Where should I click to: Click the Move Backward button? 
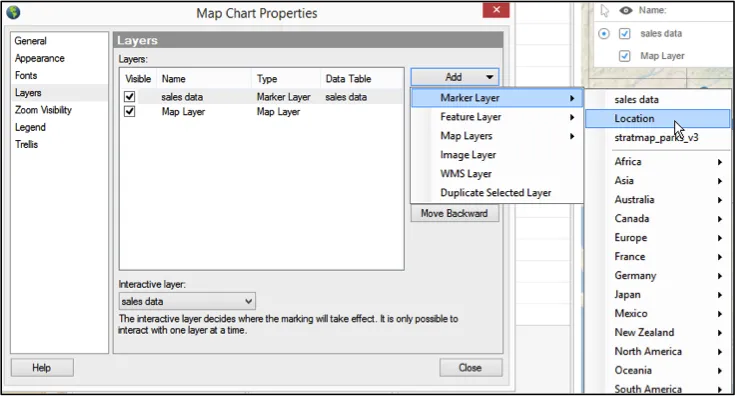[x=454, y=213]
